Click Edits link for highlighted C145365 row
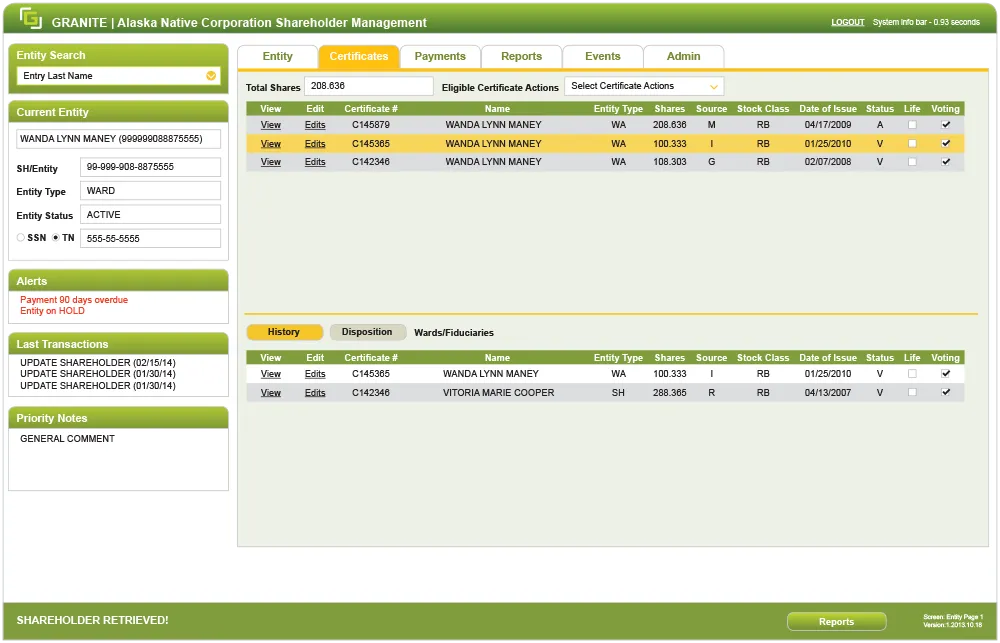The width and height of the screenshot is (1000, 643). (315, 144)
